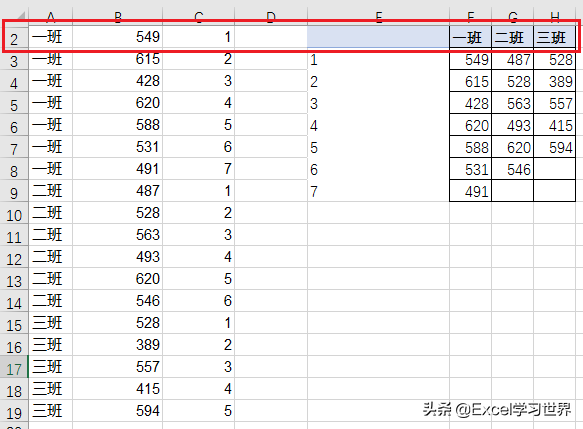
Task: Select cell C8 with value 7
Action: pos(198,169)
